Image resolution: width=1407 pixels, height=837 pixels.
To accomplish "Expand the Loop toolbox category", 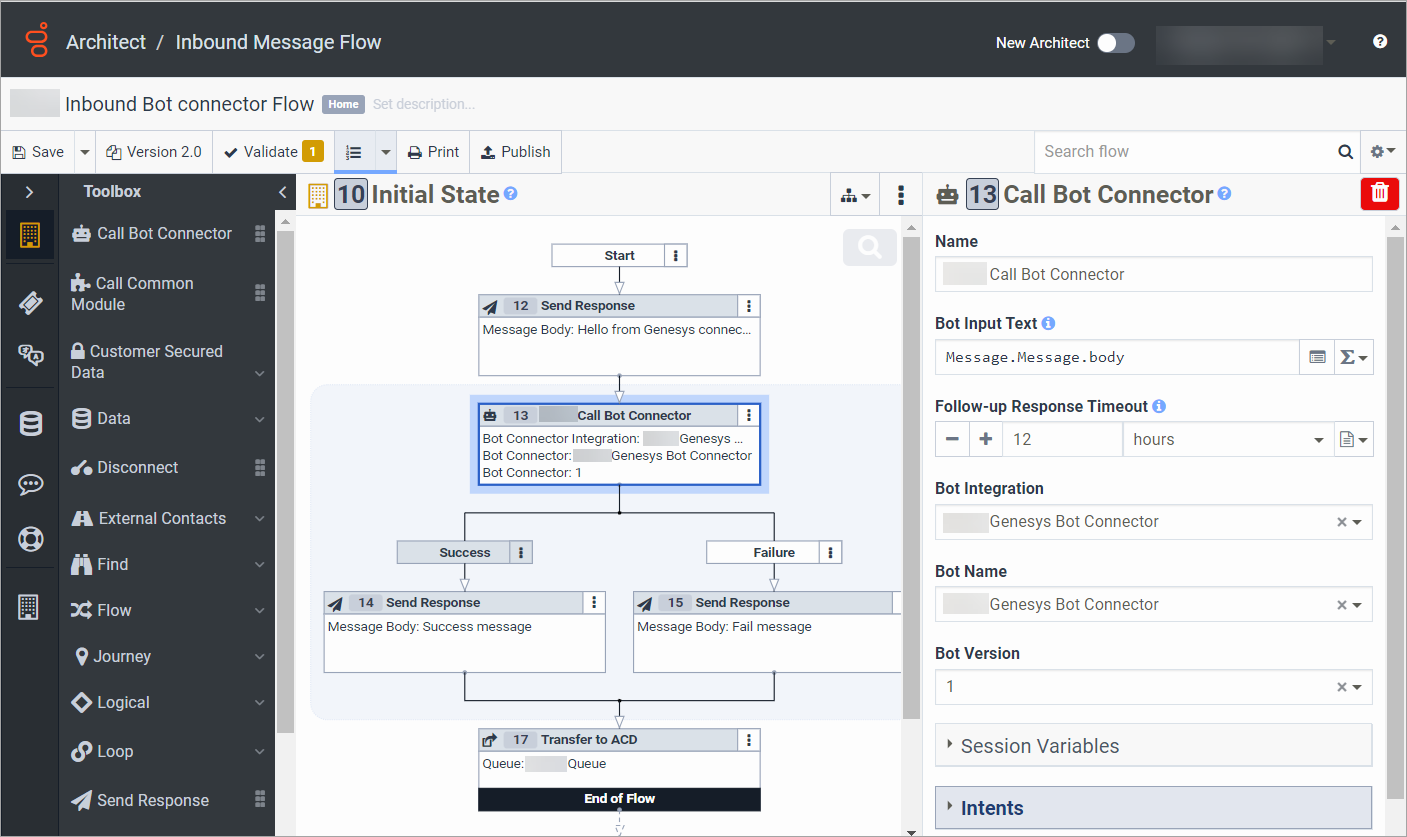I will pos(168,752).
